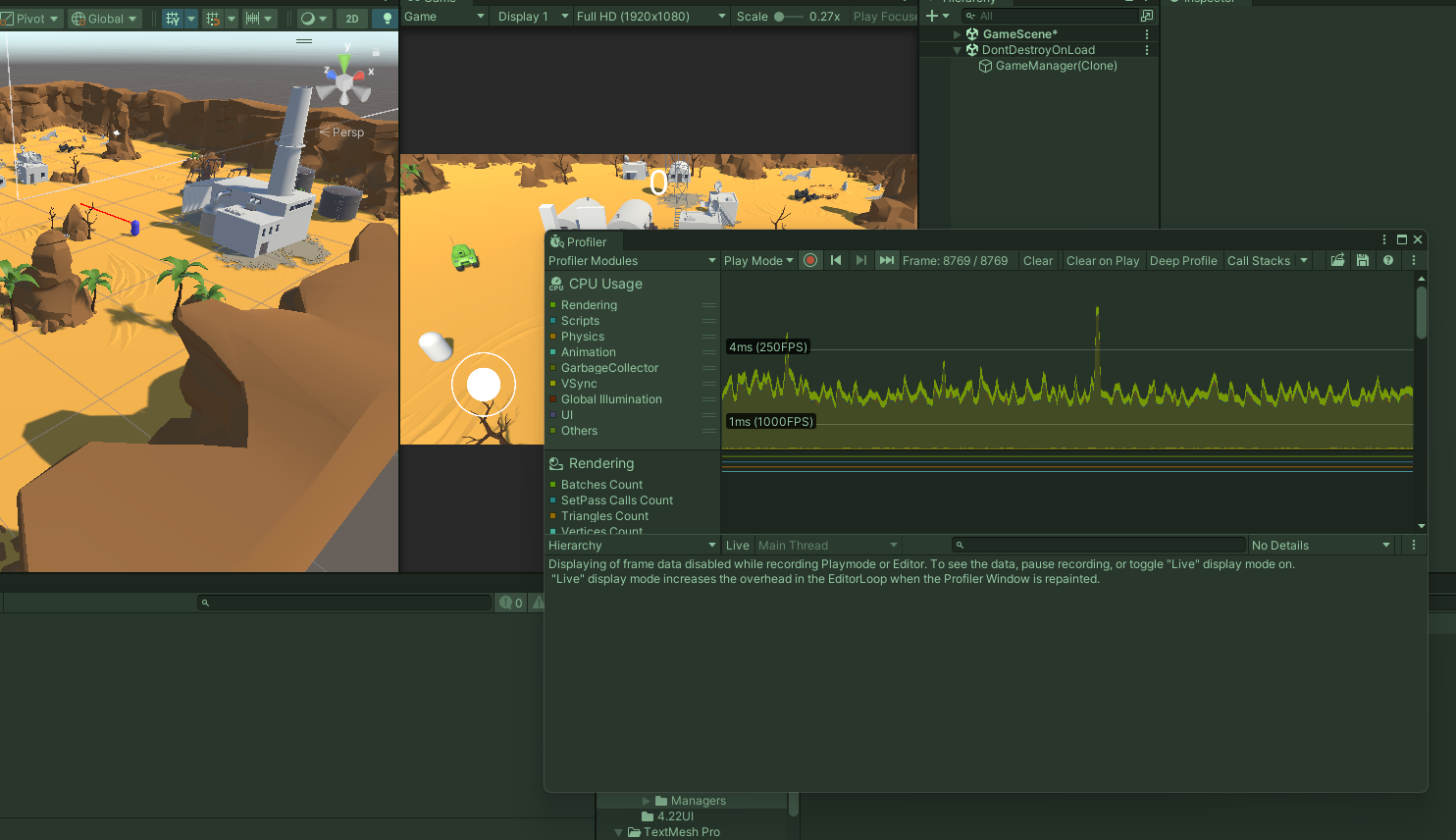
Task: Open Profiler toolbar kebab menu
Action: (x=1414, y=261)
